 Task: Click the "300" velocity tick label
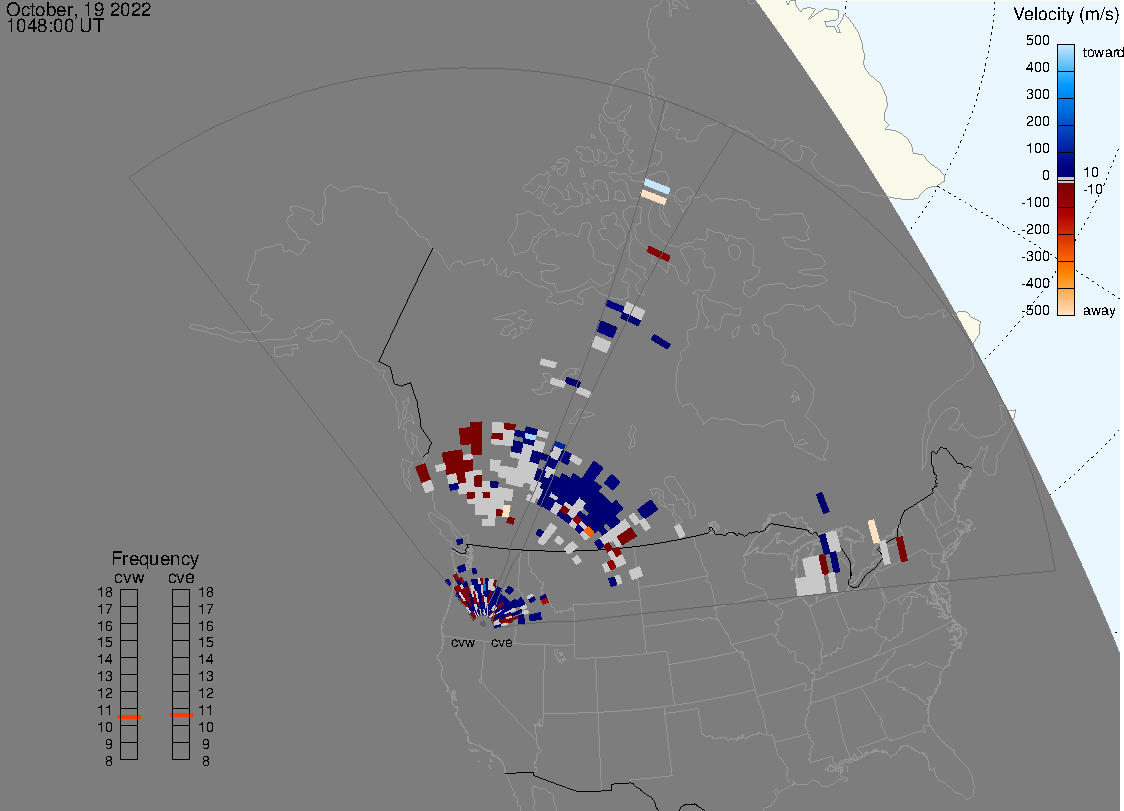coord(1037,95)
